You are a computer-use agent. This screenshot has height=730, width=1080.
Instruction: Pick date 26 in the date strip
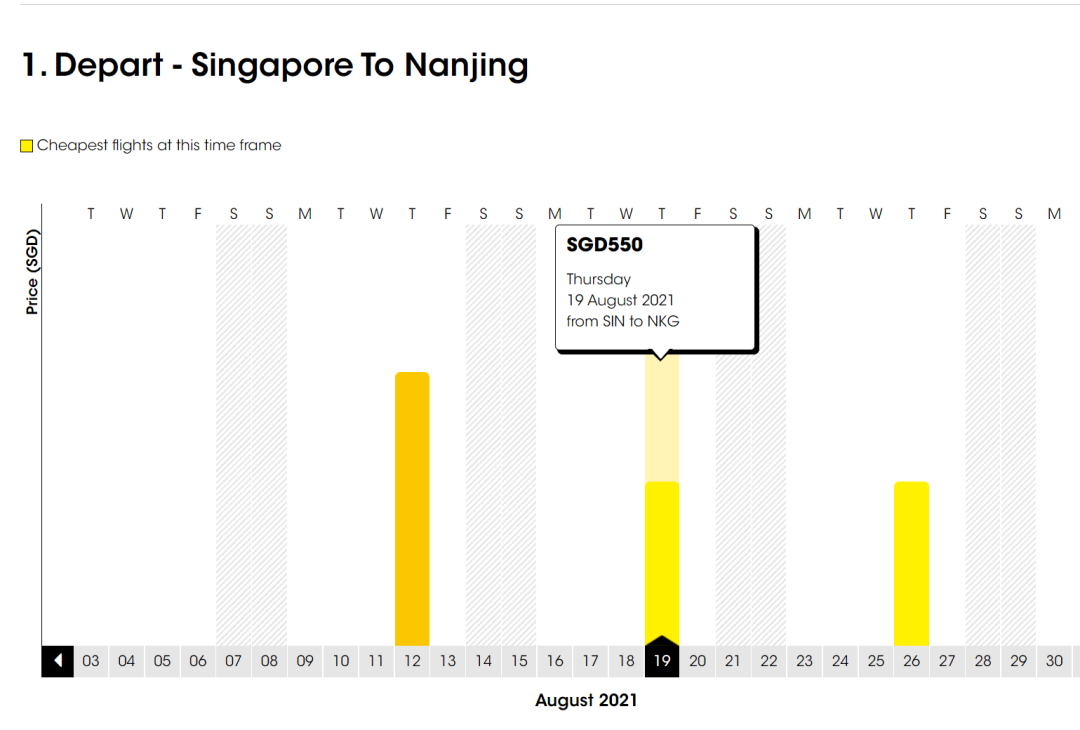(x=911, y=661)
